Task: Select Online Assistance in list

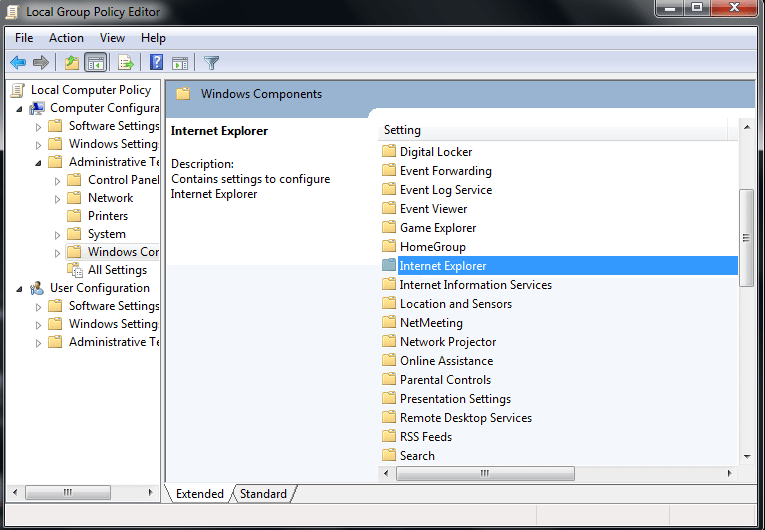Action: point(446,361)
